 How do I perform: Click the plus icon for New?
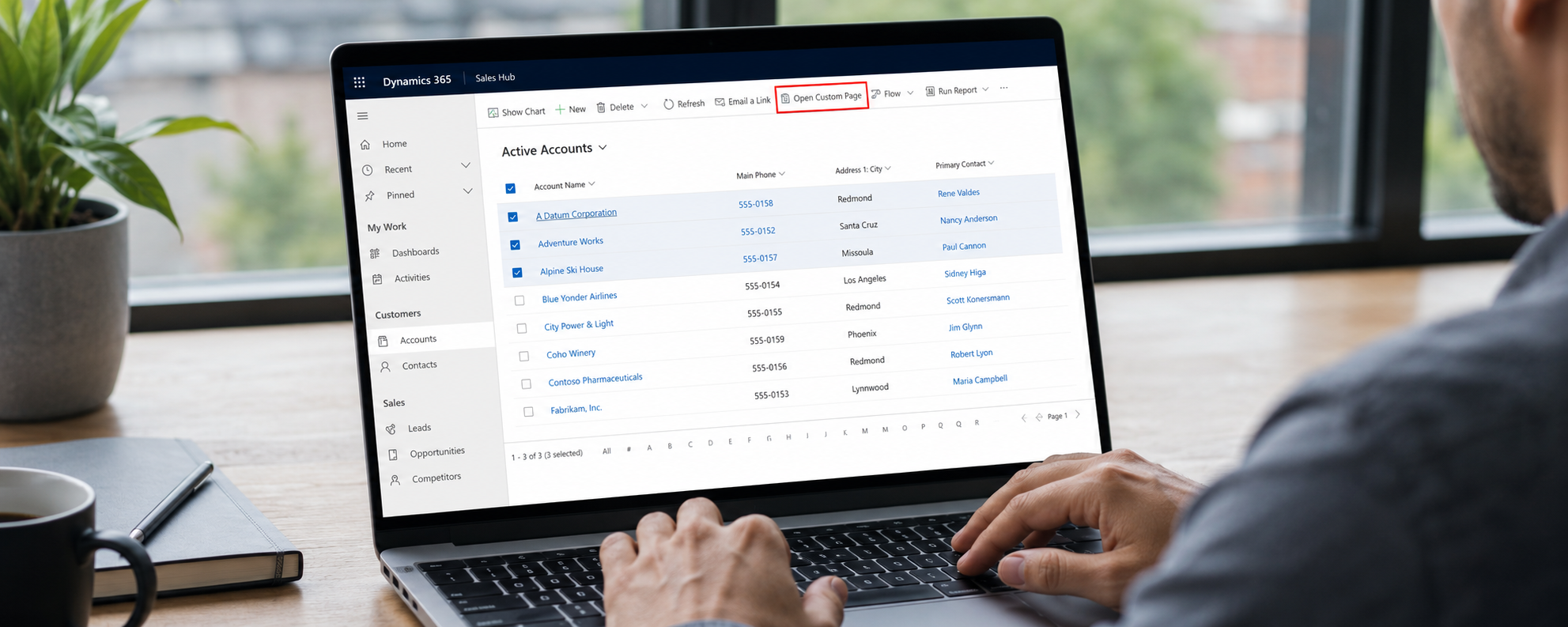[560, 110]
